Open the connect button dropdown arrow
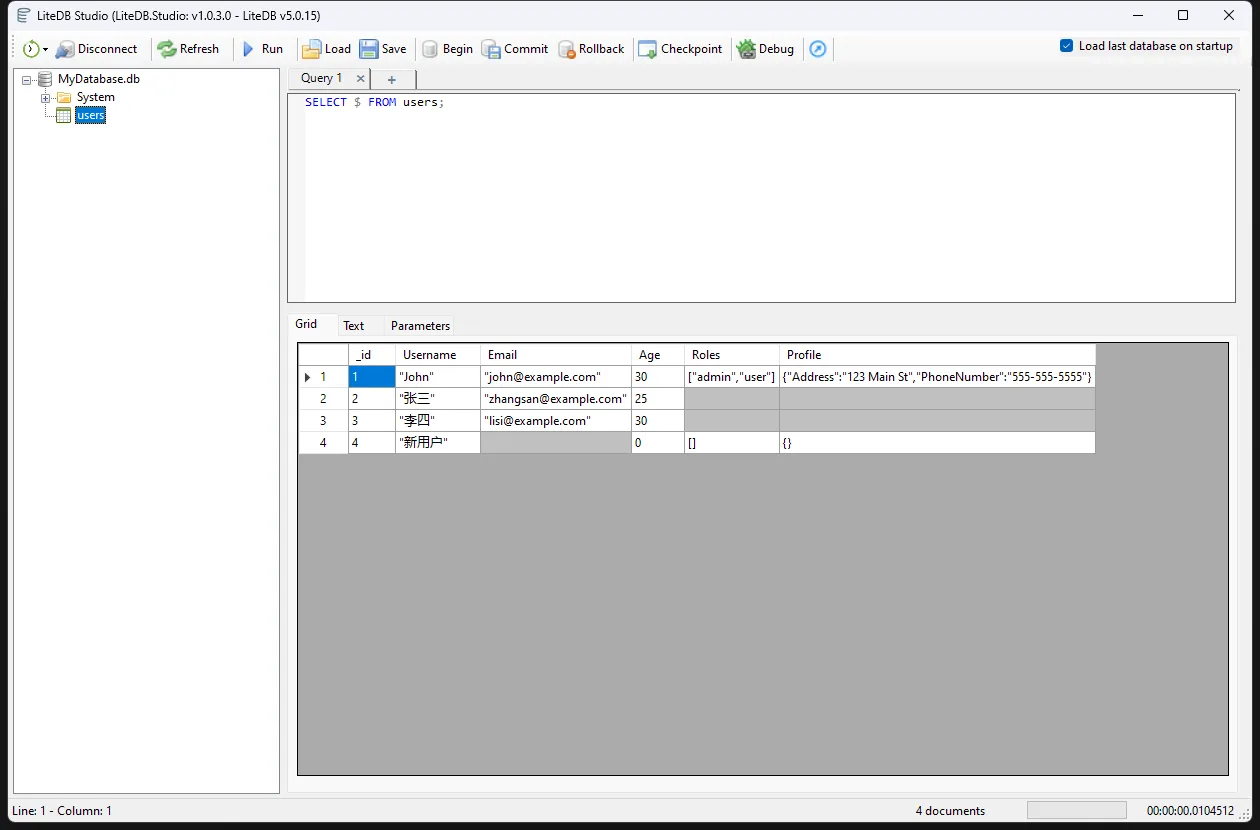1260x830 pixels. pyautogui.click(x=45, y=50)
